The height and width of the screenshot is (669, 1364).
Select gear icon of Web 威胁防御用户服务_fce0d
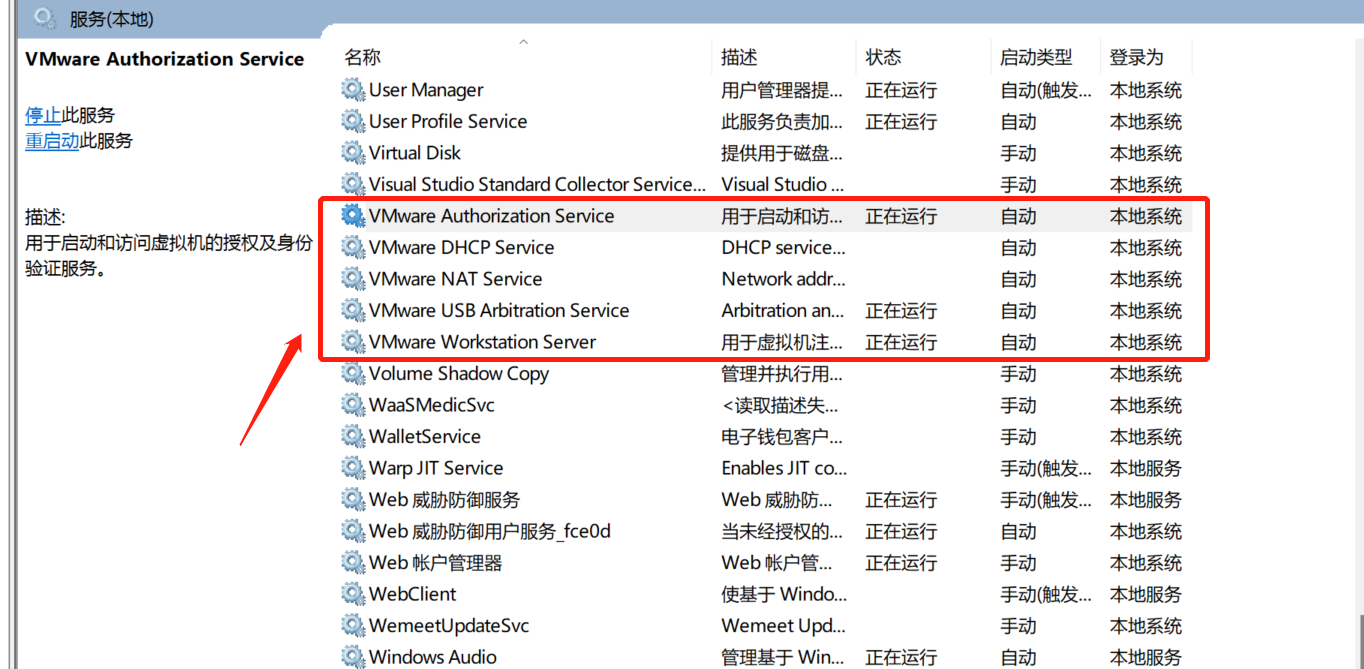pos(353,531)
